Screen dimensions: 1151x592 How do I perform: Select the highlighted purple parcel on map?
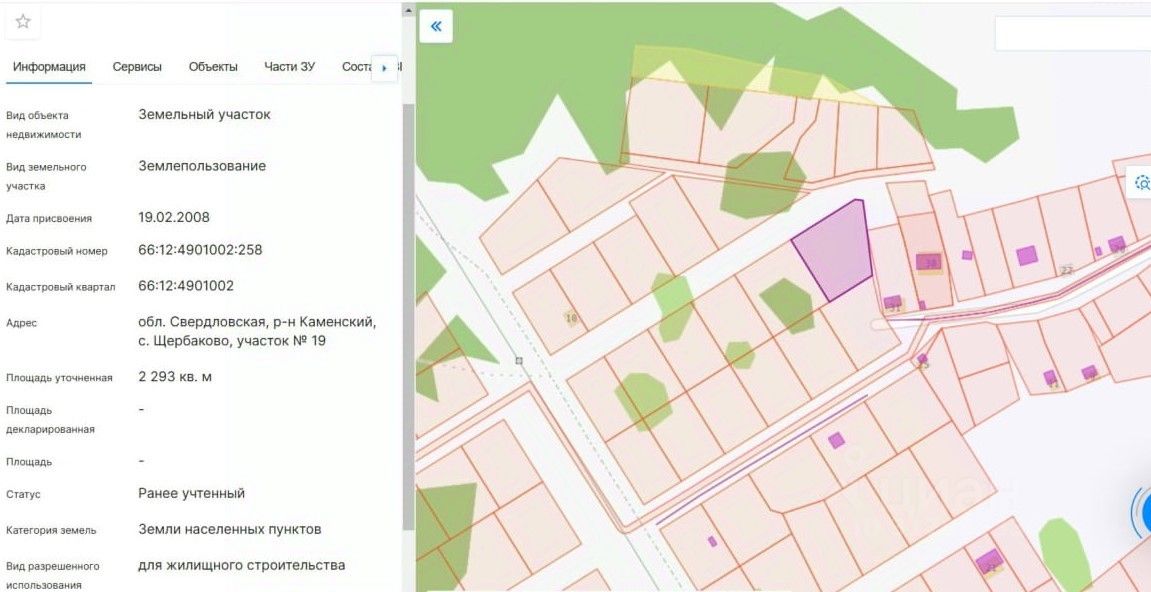(835, 250)
